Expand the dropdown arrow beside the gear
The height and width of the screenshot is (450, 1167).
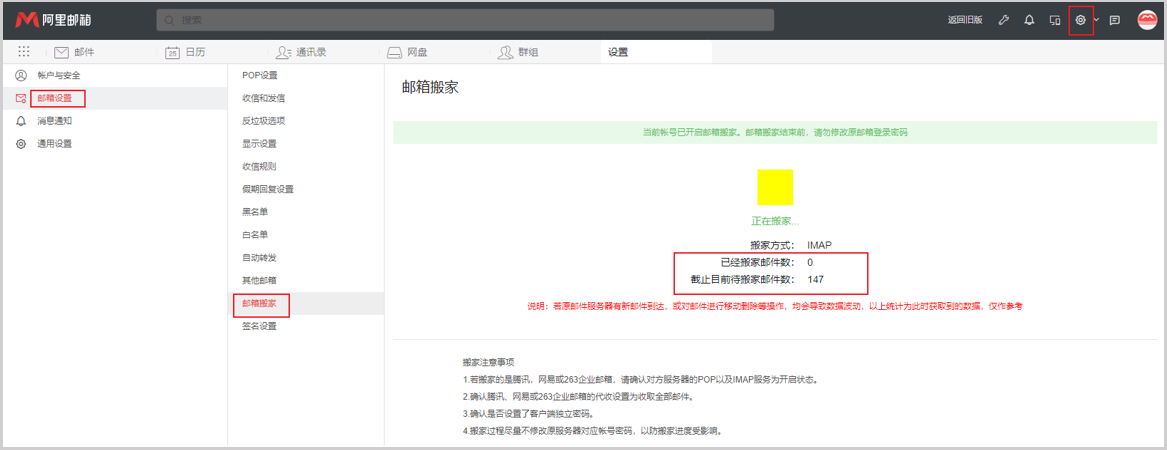tap(1097, 20)
